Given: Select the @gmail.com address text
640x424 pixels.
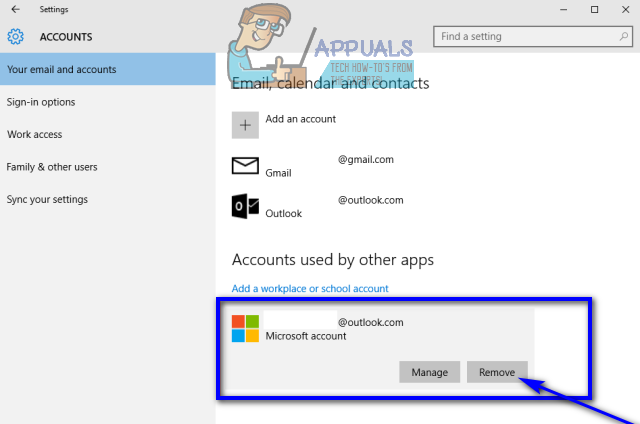Looking at the screenshot, I should click(x=366, y=160).
